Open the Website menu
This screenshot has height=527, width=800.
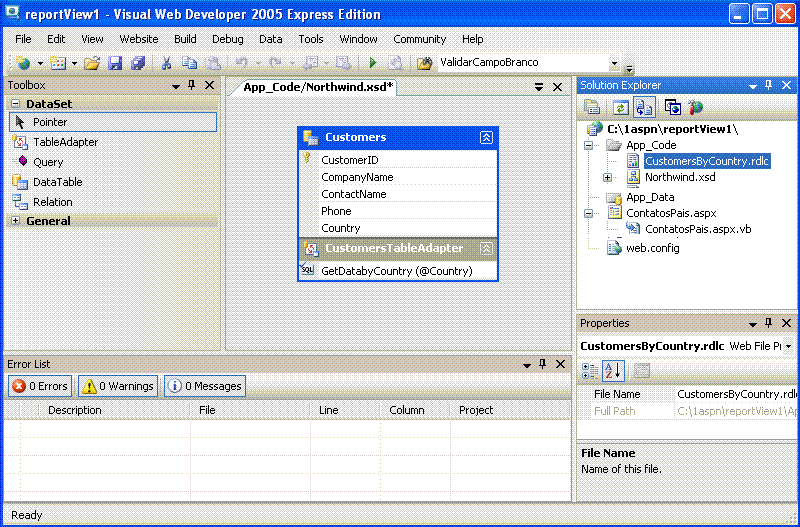[139, 39]
